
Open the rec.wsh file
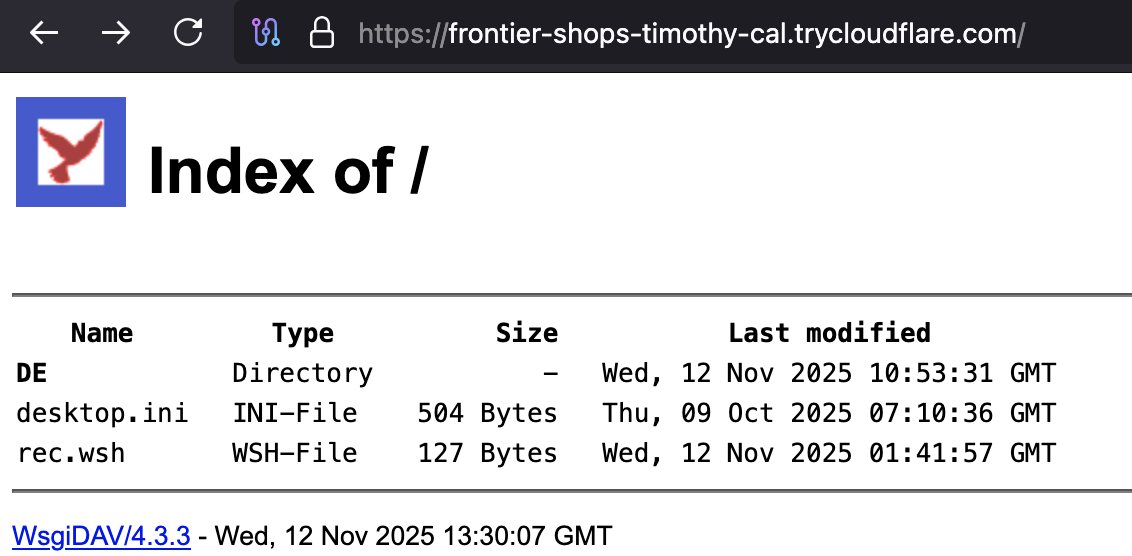pyautogui.click(x=71, y=453)
